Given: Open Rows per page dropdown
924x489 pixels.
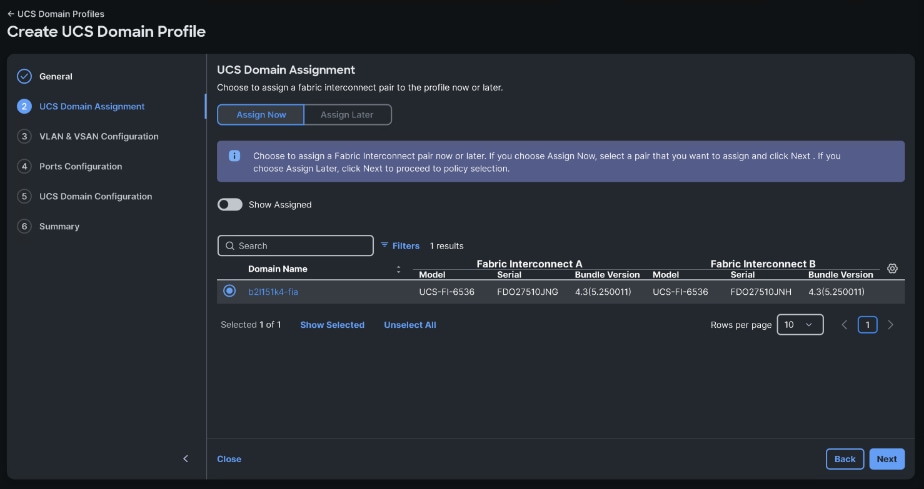Looking at the screenshot, I should [800, 325].
